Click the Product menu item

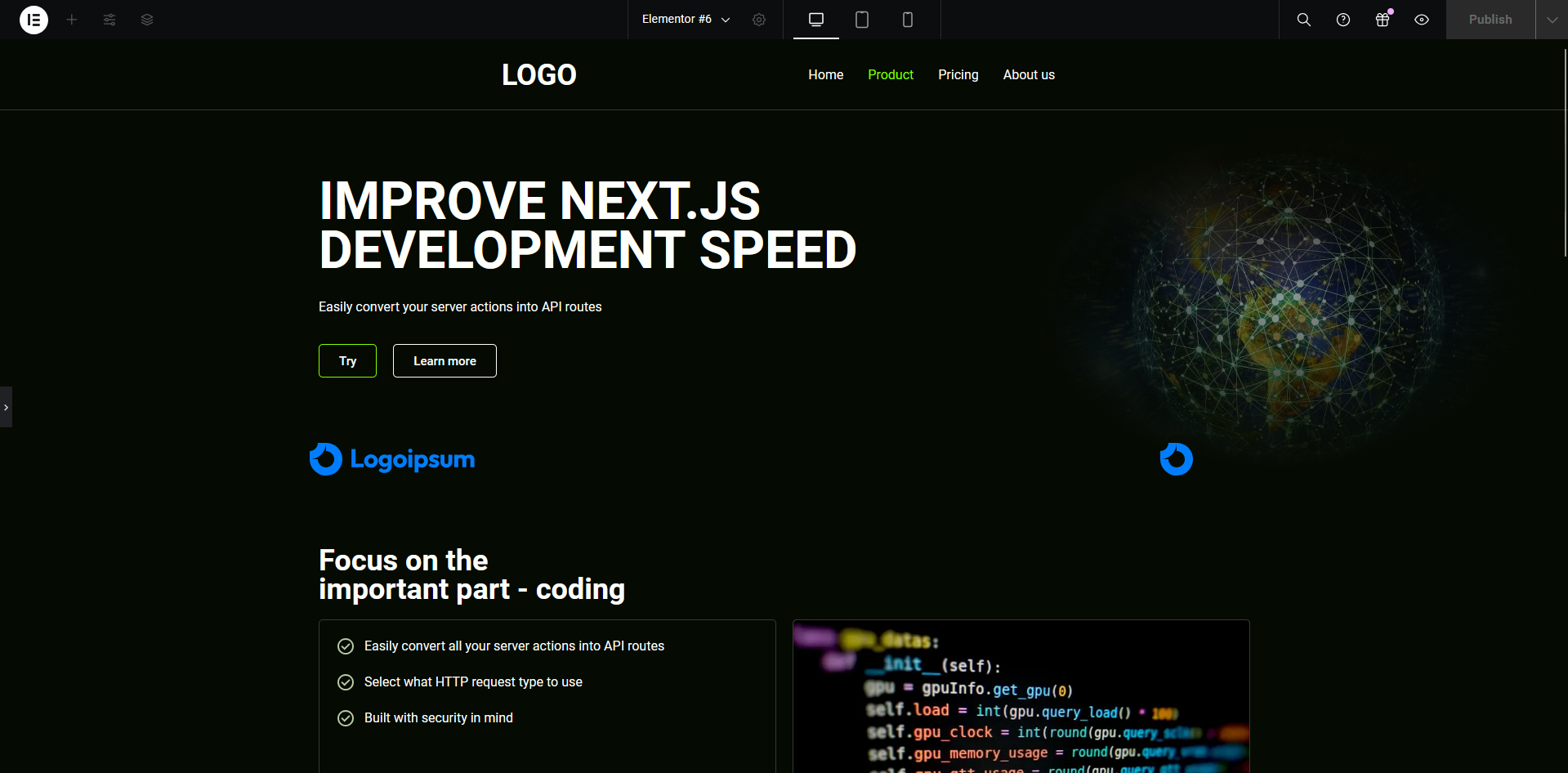(x=891, y=74)
